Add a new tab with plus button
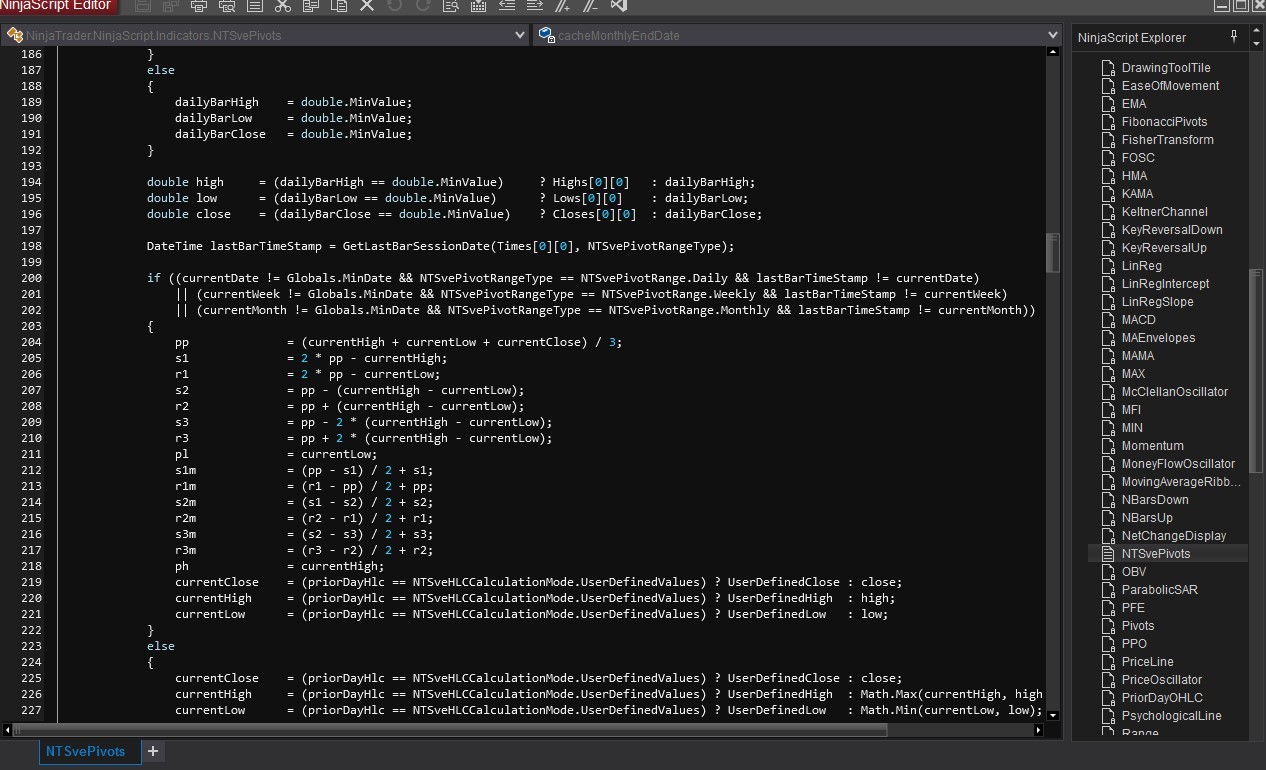Image resolution: width=1266 pixels, height=770 pixels. 153,751
